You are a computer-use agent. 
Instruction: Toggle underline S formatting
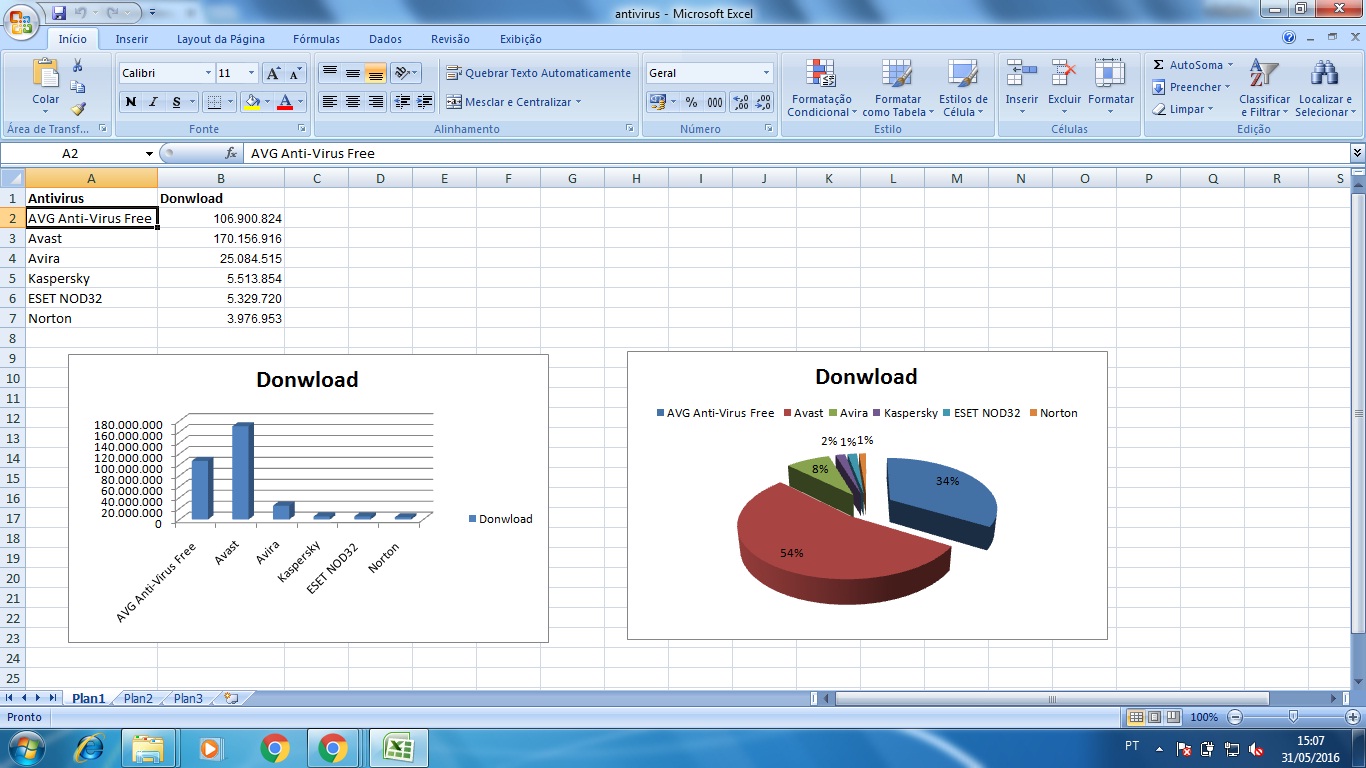(177, 102)
